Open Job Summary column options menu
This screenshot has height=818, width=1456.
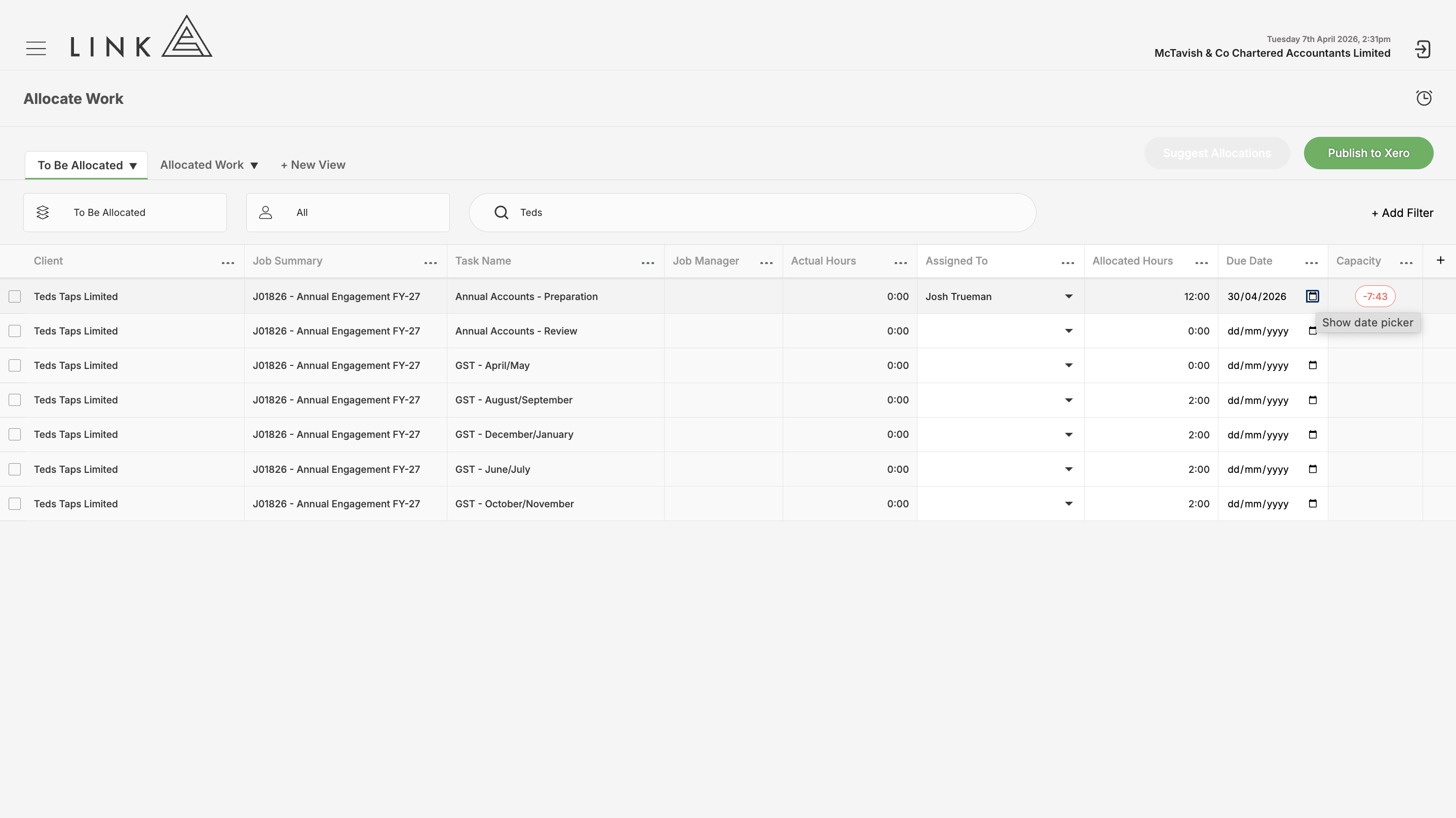click(x=431, y=263)
